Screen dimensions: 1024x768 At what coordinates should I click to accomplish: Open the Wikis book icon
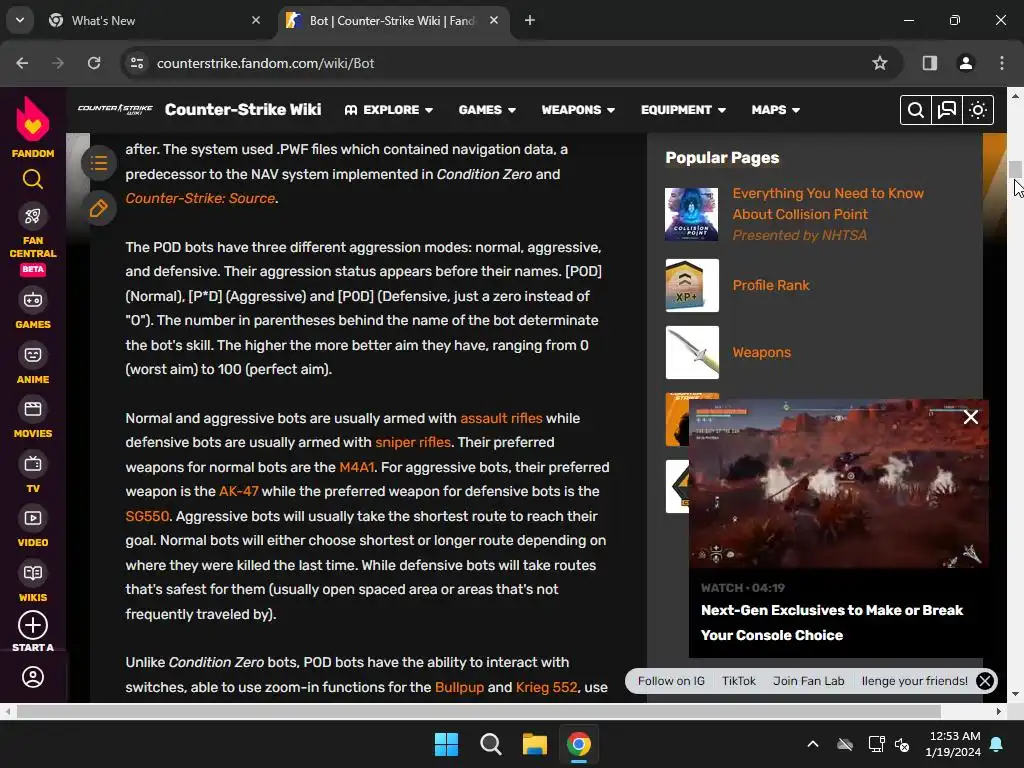tap(33, 573)
